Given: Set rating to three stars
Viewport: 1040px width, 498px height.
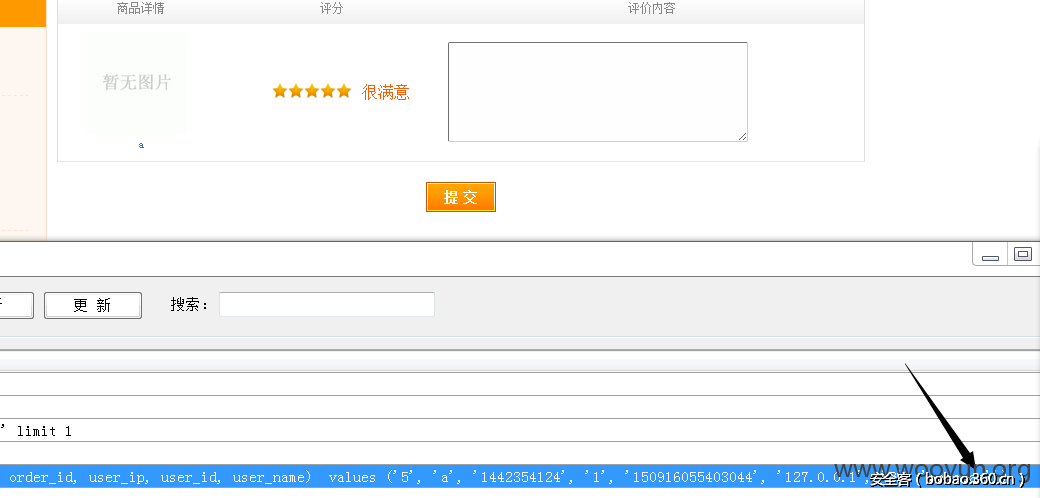Looking at the screenshot, I should 312,91.
